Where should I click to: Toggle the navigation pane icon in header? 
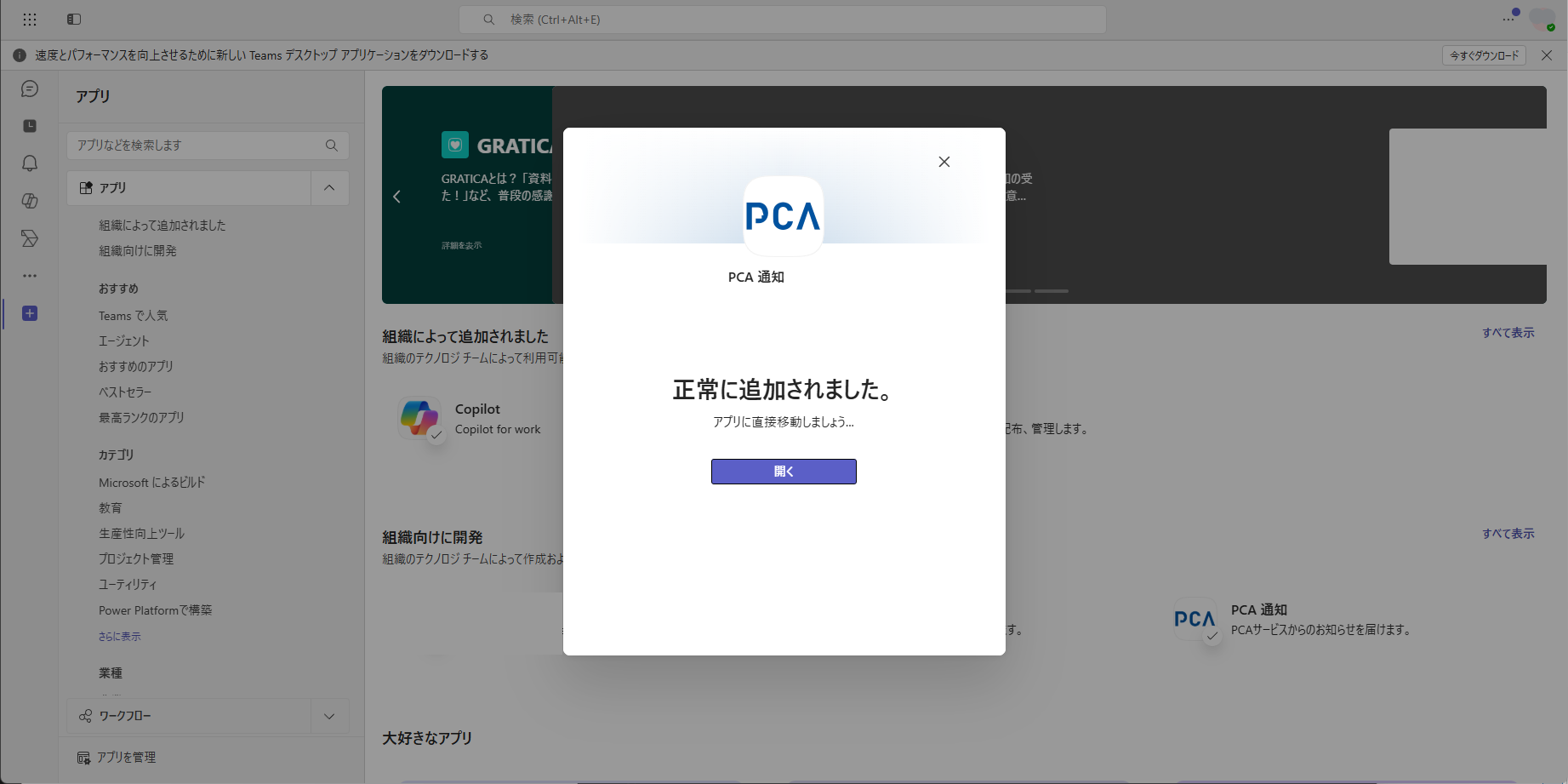click(74, 19)
